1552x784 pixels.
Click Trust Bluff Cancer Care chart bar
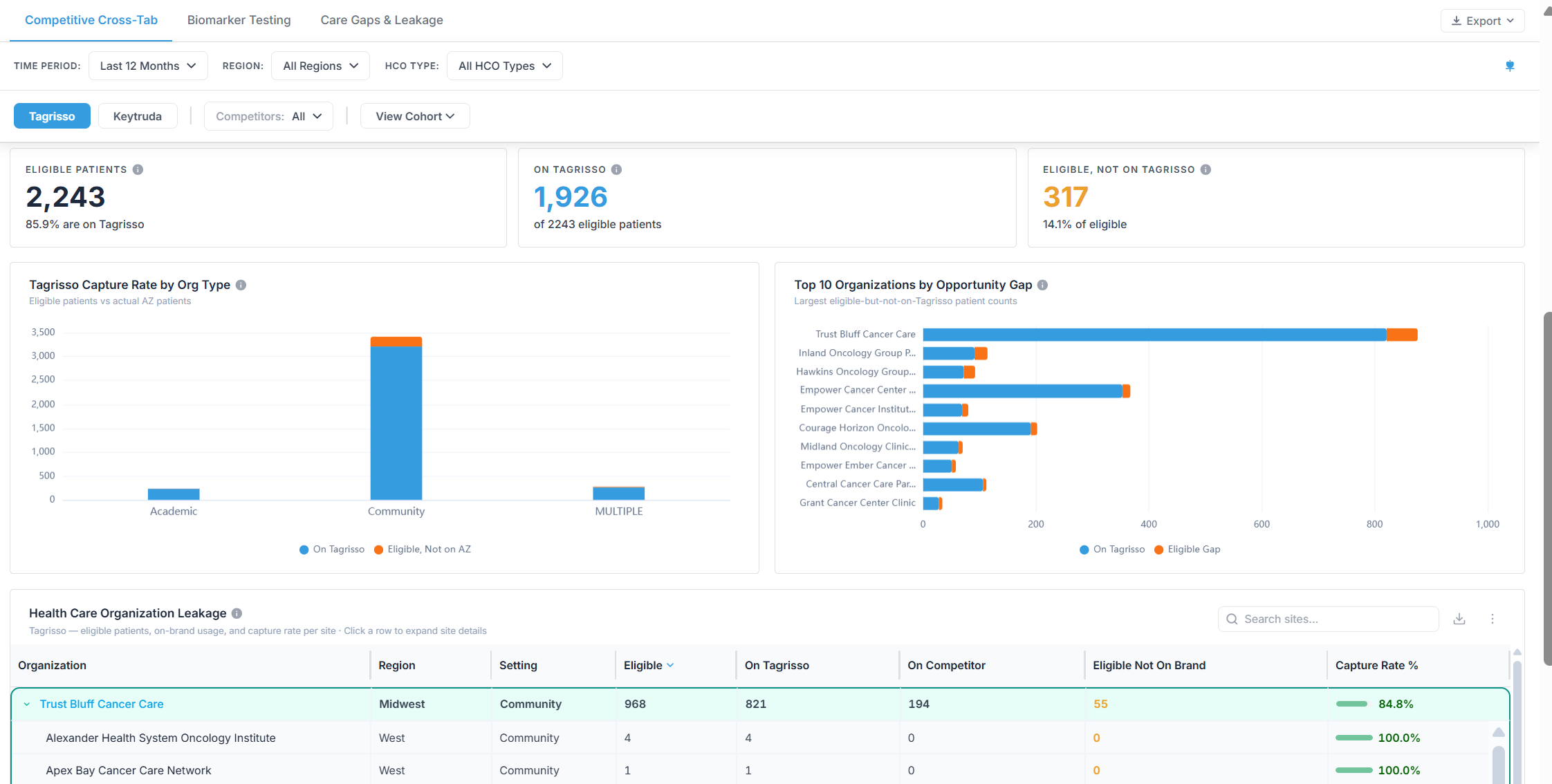(1170, 335)
